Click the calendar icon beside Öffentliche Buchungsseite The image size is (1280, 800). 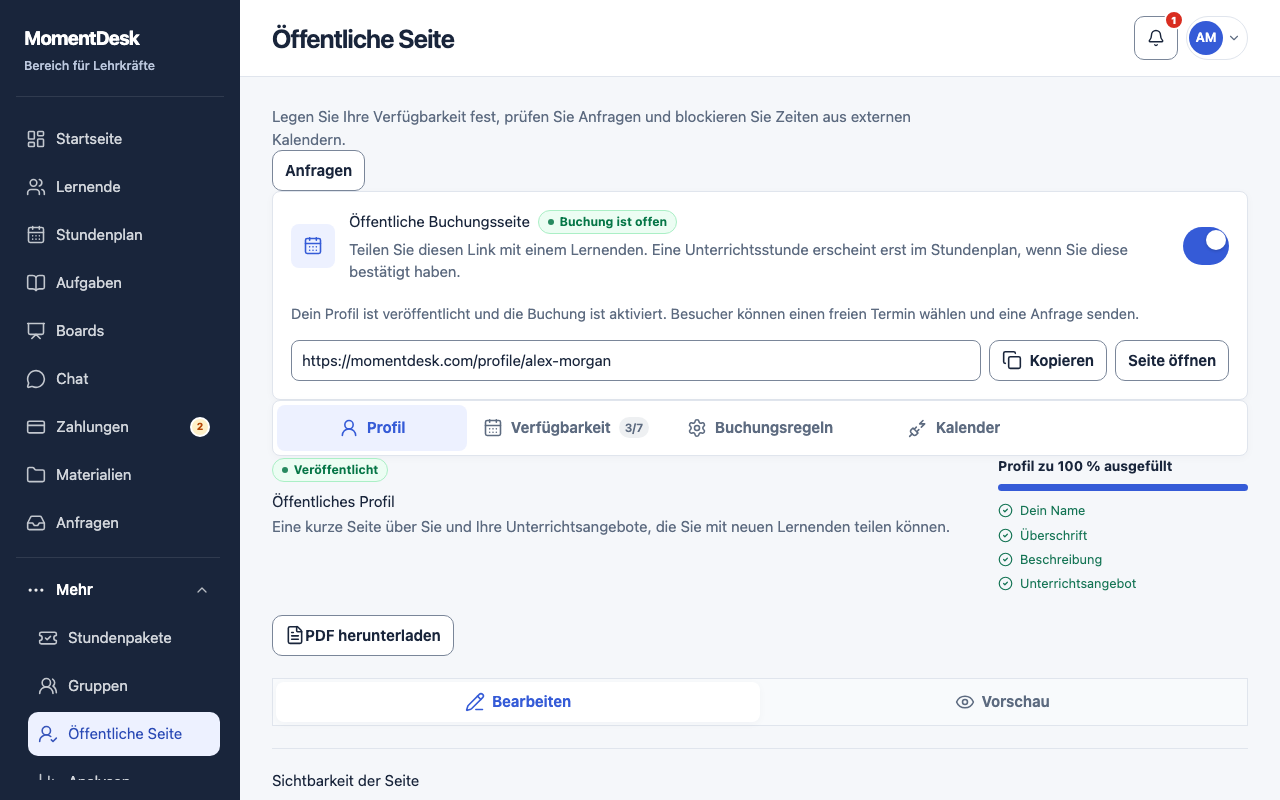(313, 246)
